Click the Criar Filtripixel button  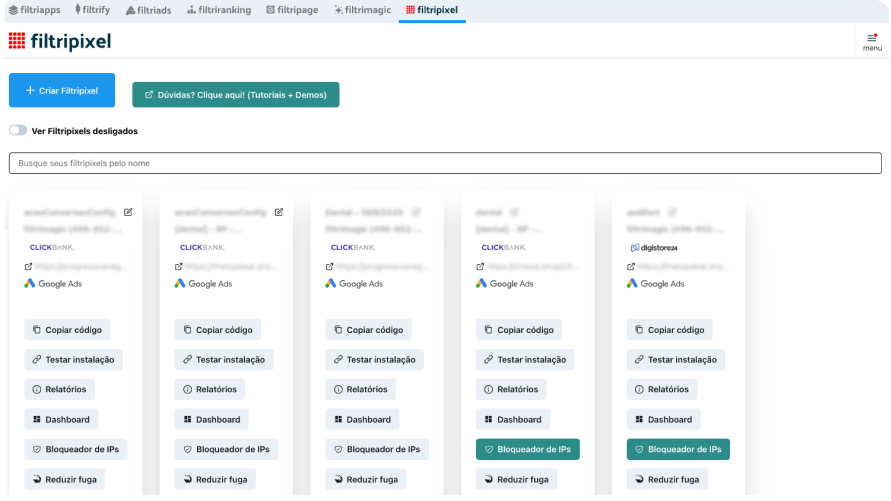62,90
